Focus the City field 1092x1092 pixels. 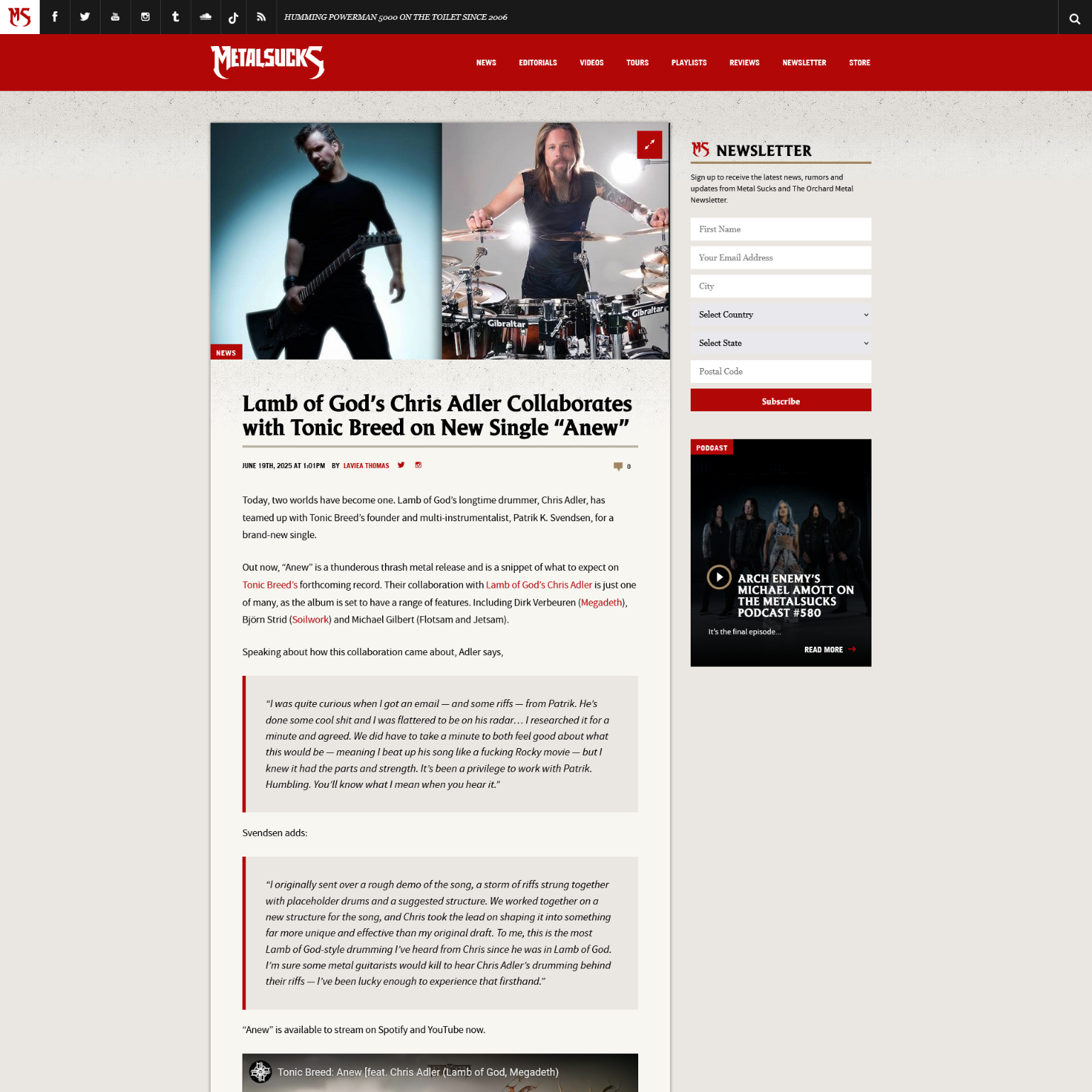pos(781,286)
